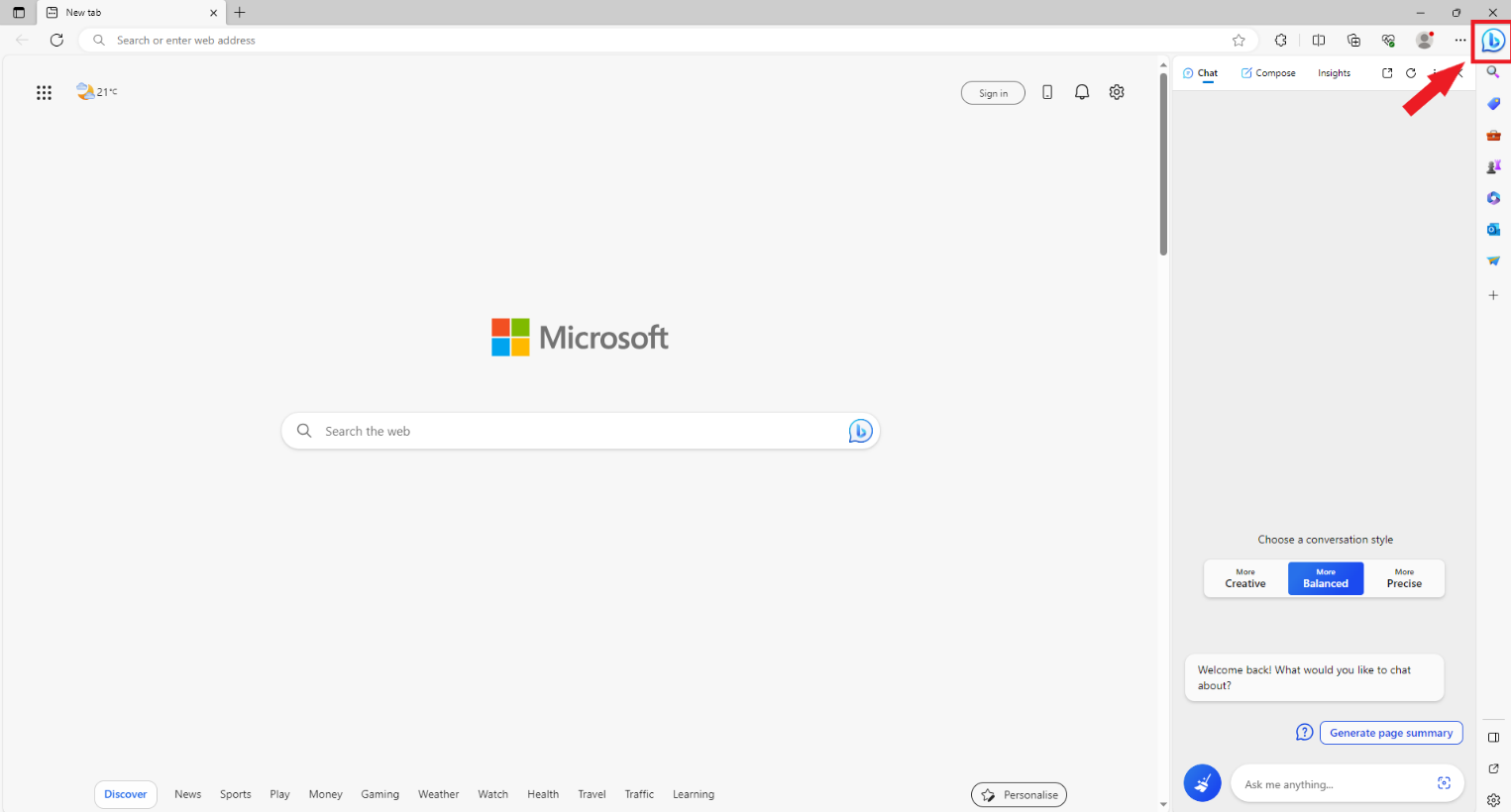Switch to the Insights tab
This screenshot has height=812, width=1511.
point(1334,73)
